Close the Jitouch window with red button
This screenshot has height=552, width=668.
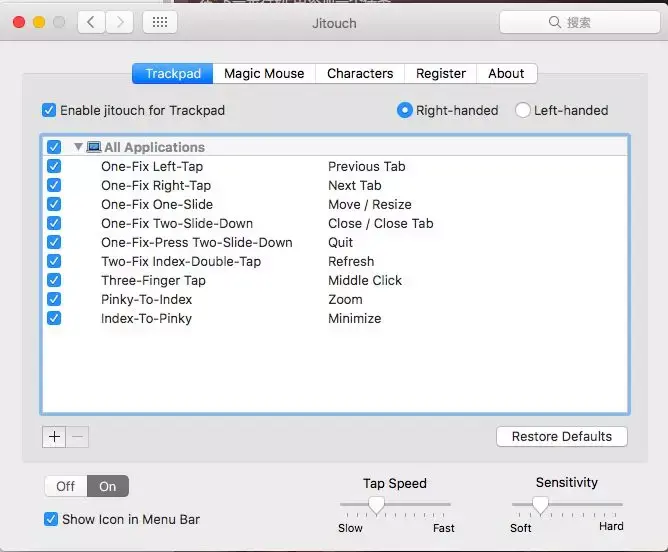(x=19, y=22)
